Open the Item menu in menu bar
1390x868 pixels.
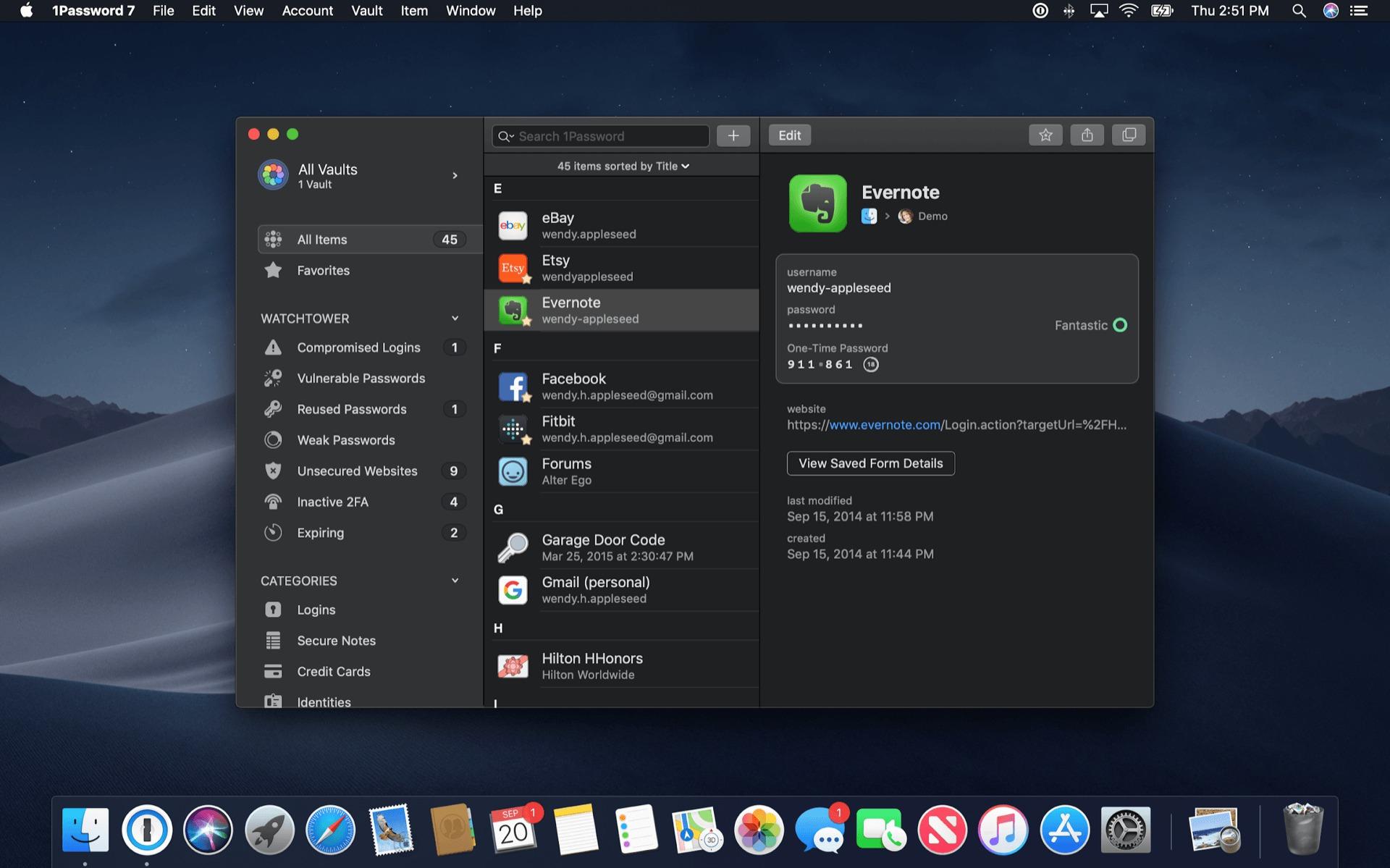click(414, 11)
